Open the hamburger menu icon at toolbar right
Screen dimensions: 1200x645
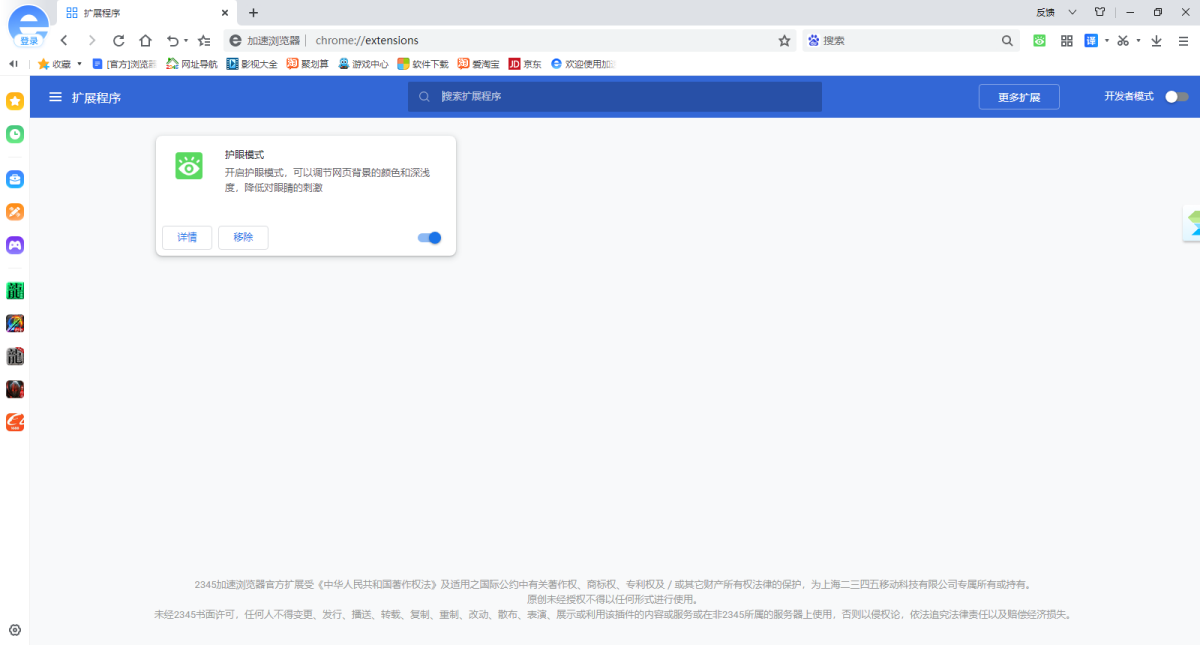pos(1184,40)
